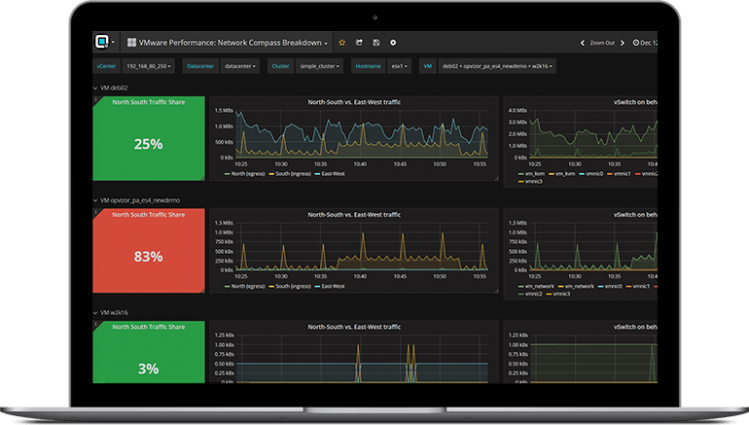The image size is (749, 425).
Task: Click the resize handle of opvizor_pa_es4_newdemo traffic chart
Action: click(496, 290)
